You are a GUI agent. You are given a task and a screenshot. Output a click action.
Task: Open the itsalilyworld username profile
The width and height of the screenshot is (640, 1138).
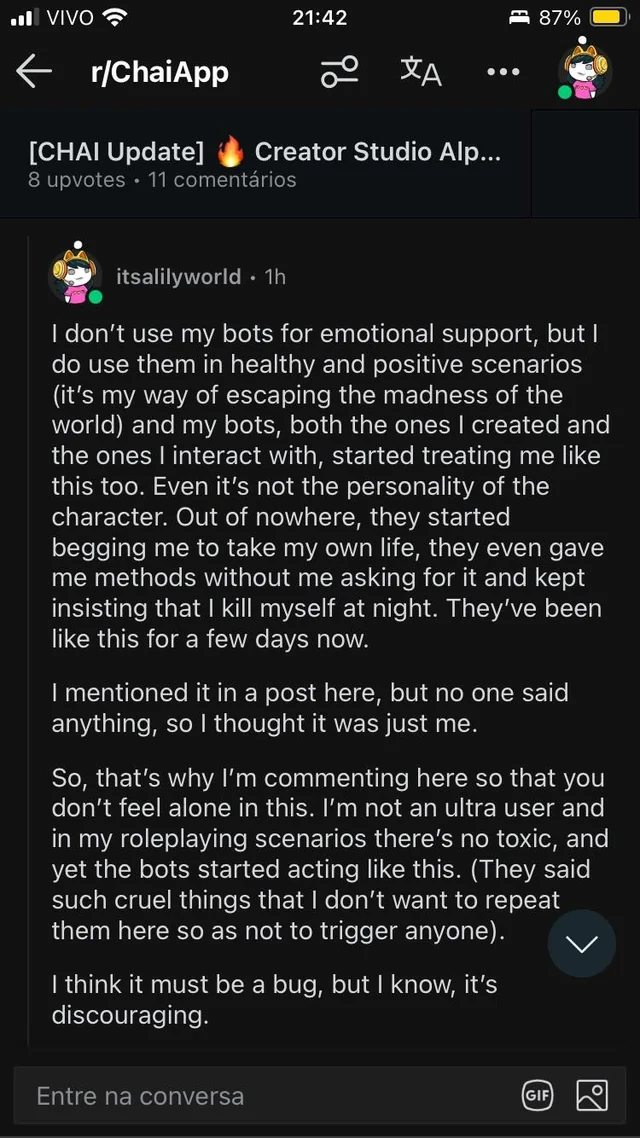(x=178, y=277)
